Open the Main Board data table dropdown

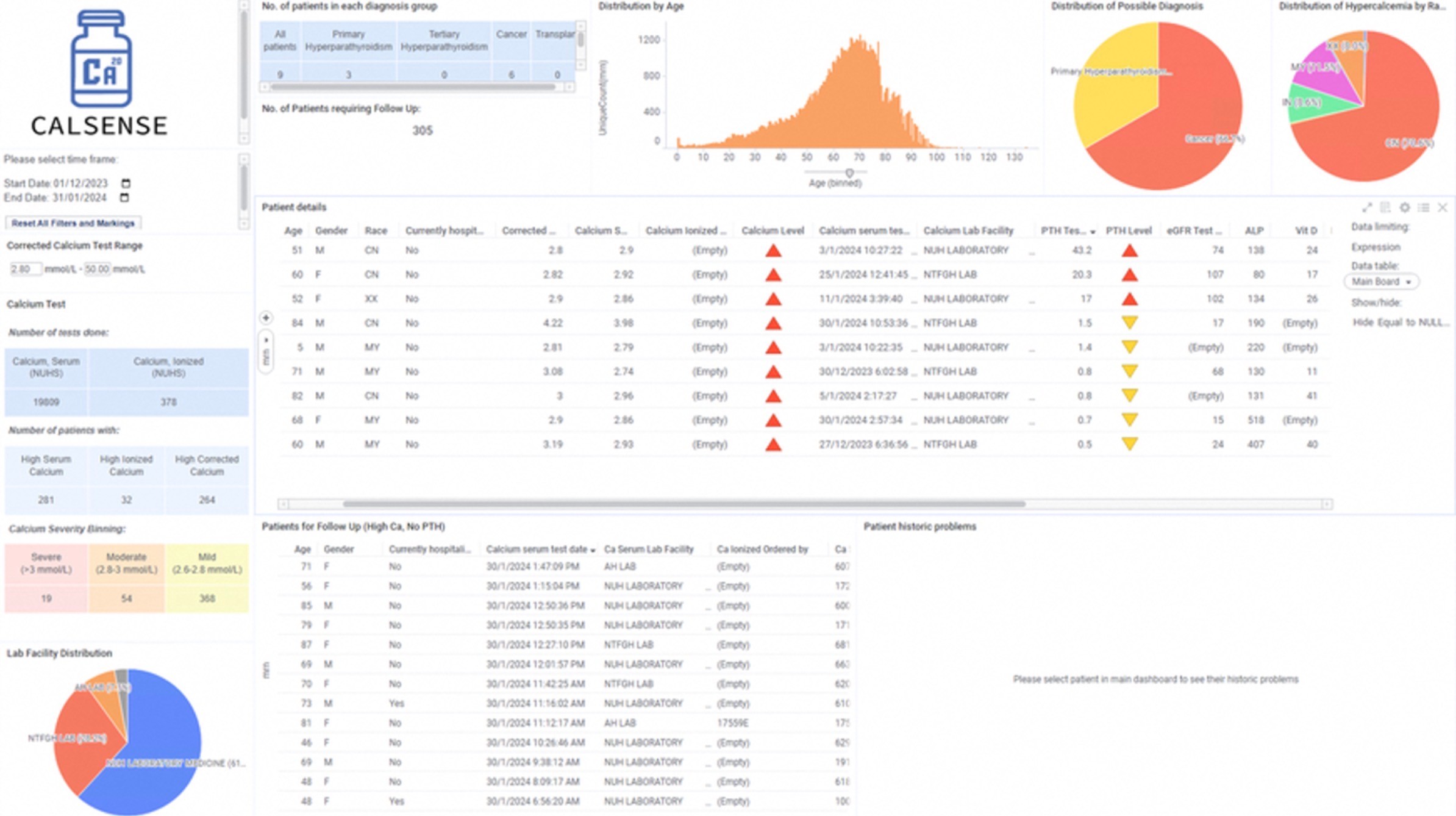point(1381,282)
